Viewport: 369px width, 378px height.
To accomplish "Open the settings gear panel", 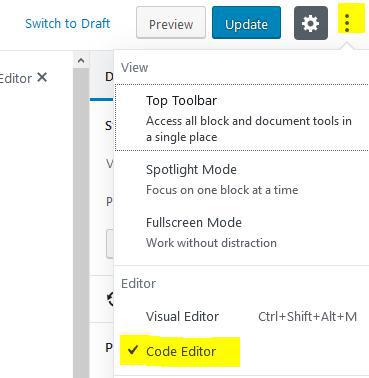I will [x=311, y=23].
